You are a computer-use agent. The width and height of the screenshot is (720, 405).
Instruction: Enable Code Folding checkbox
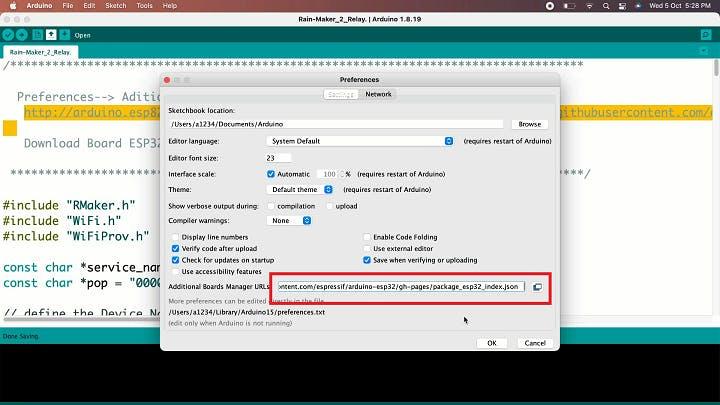[367, 237]
